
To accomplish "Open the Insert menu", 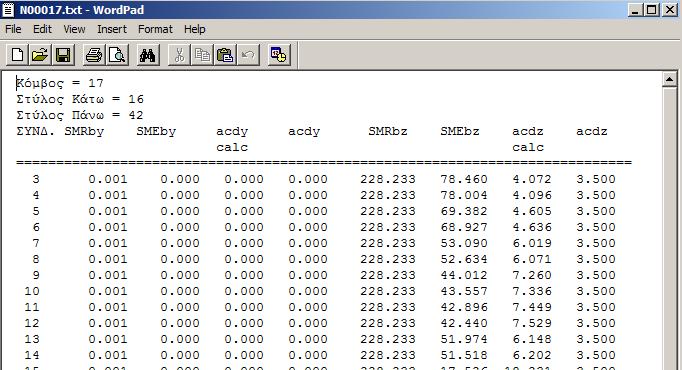I will point(112,29).
